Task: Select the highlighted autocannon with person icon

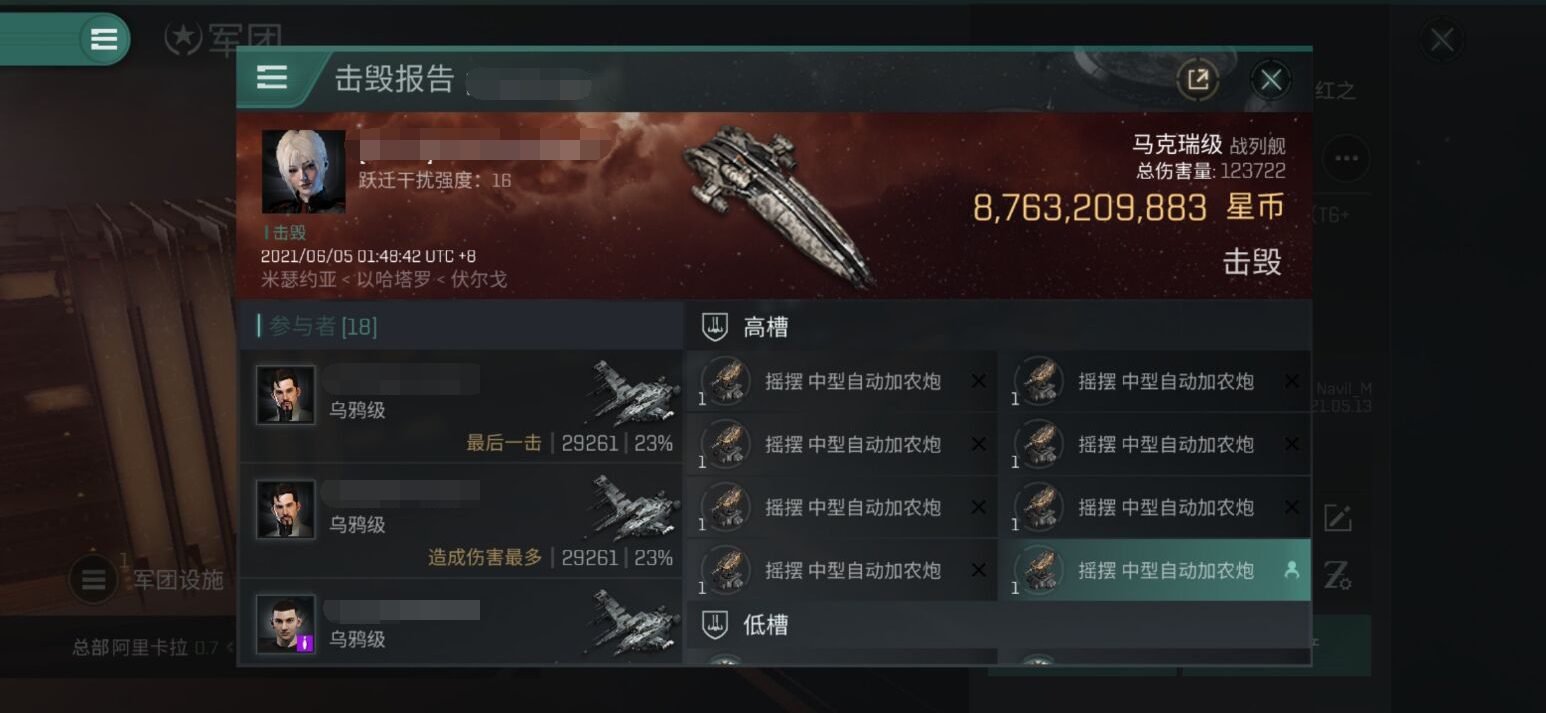Action: pos(1154,570)
